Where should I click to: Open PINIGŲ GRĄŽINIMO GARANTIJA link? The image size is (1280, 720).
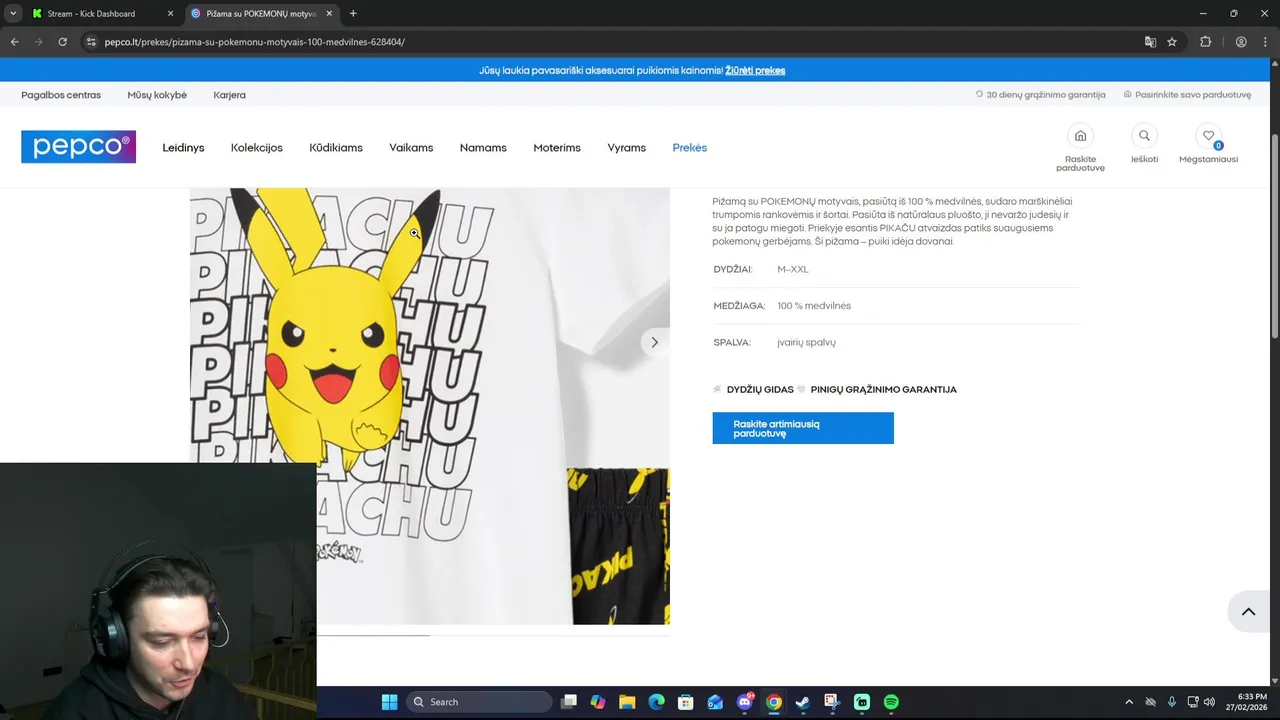point(884,390)
